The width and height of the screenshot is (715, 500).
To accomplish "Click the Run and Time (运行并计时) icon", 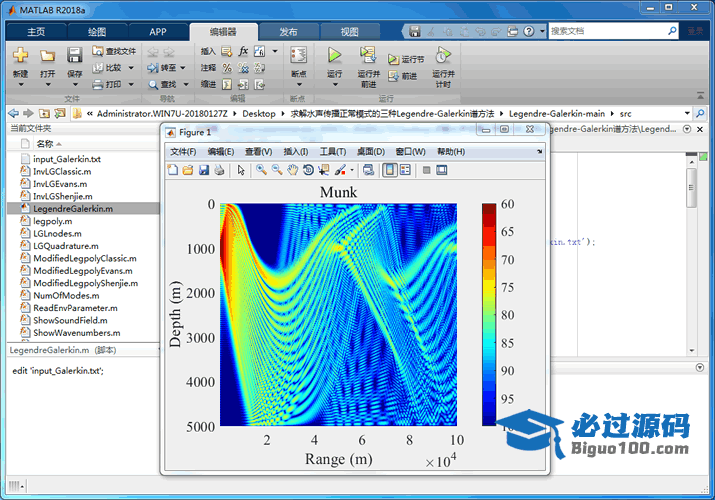I will (x=443, y=55).
